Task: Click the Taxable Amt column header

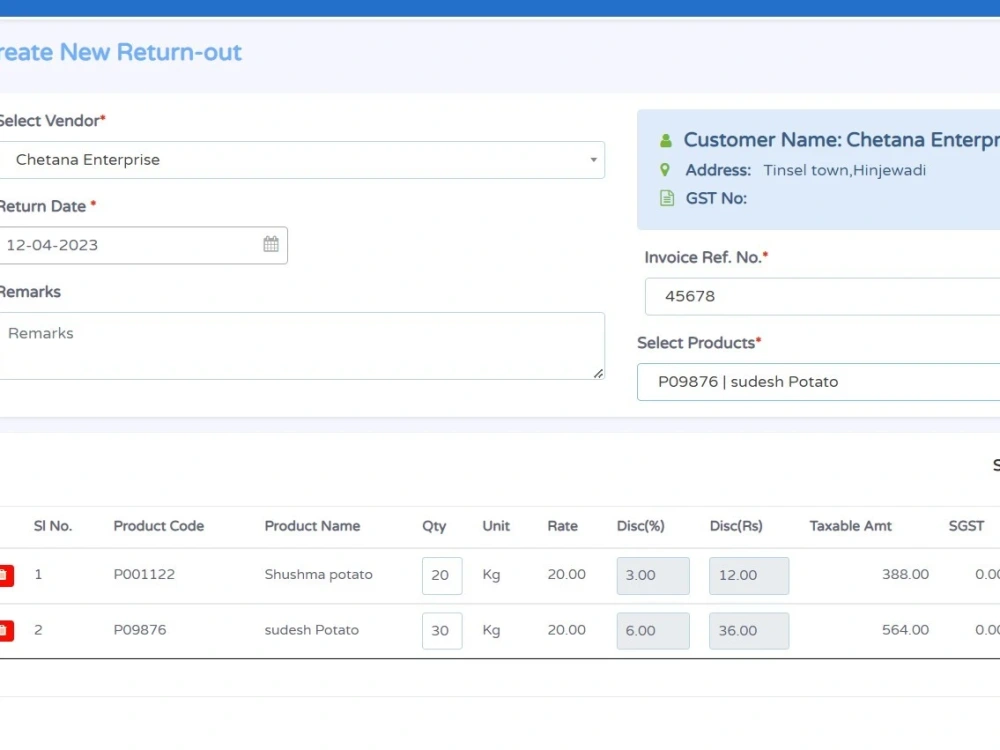Action: click(x=851, y=526)
